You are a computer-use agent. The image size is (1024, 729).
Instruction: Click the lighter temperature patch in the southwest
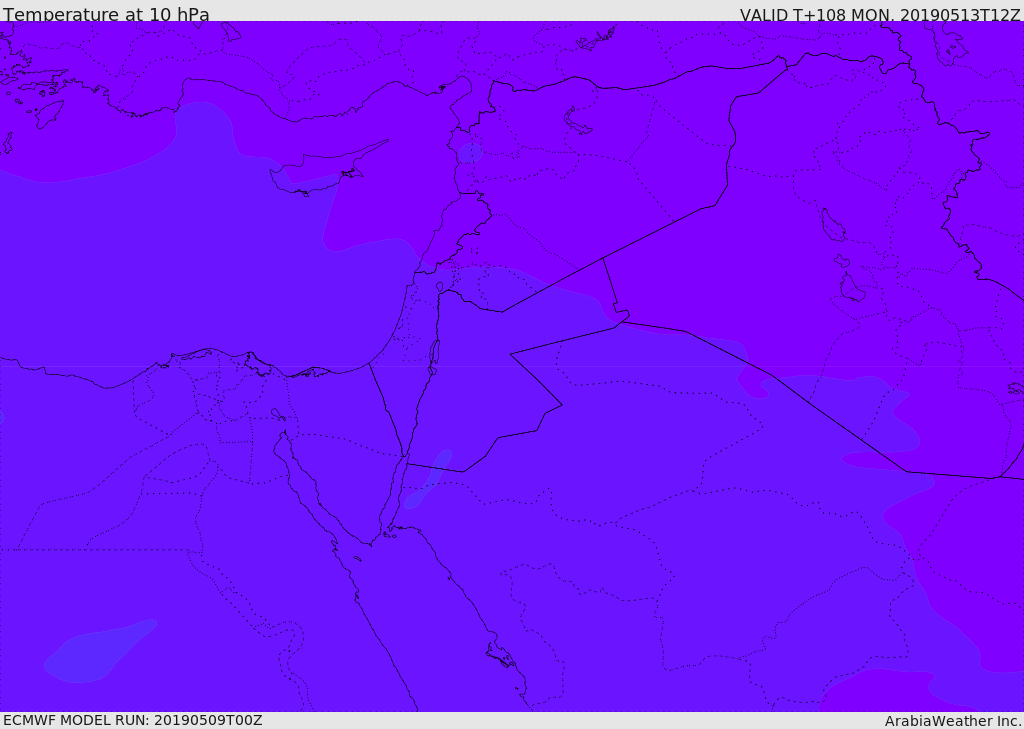[100, 651]
